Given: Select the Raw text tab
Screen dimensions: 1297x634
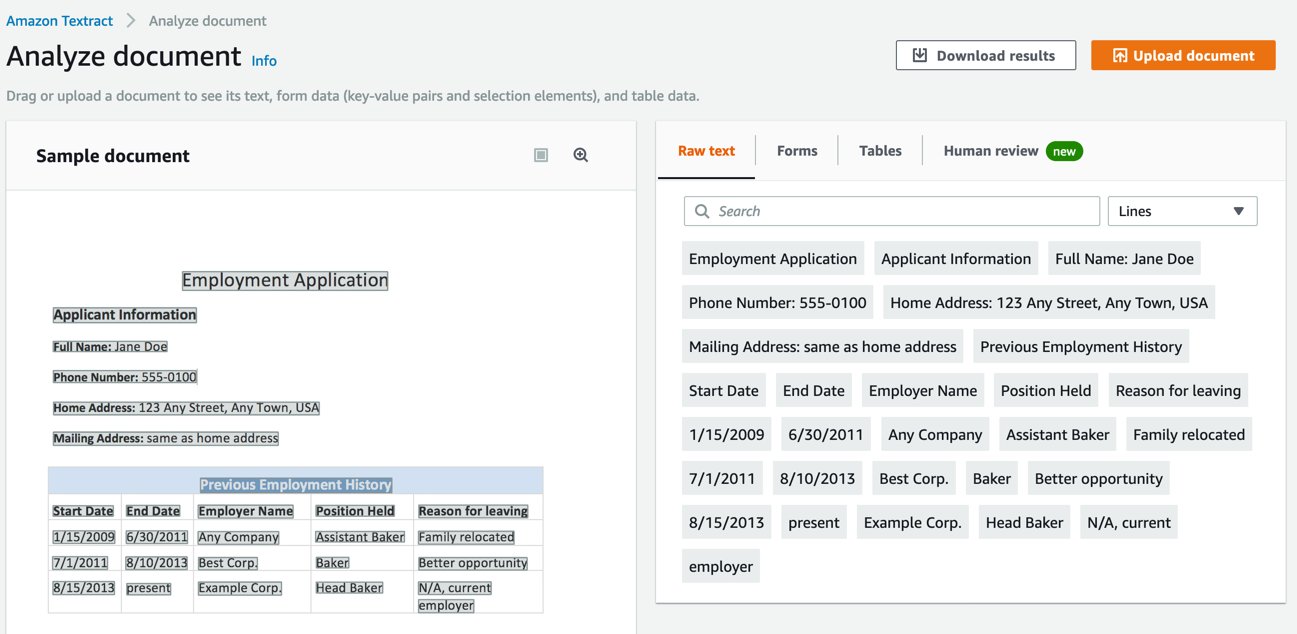Looking at the screenshot, I should (x=706, y=150).
